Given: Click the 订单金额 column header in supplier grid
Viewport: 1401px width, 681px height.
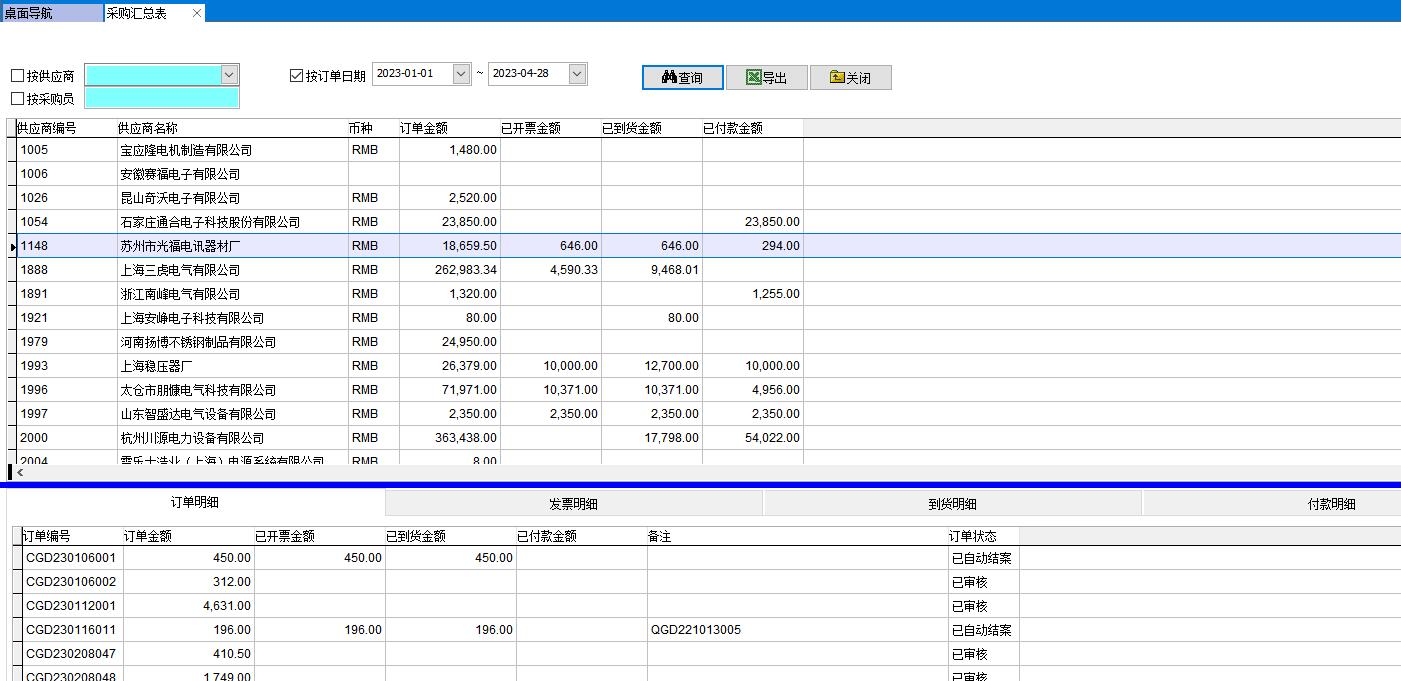Looking at the screenshot, I should 424,128.
